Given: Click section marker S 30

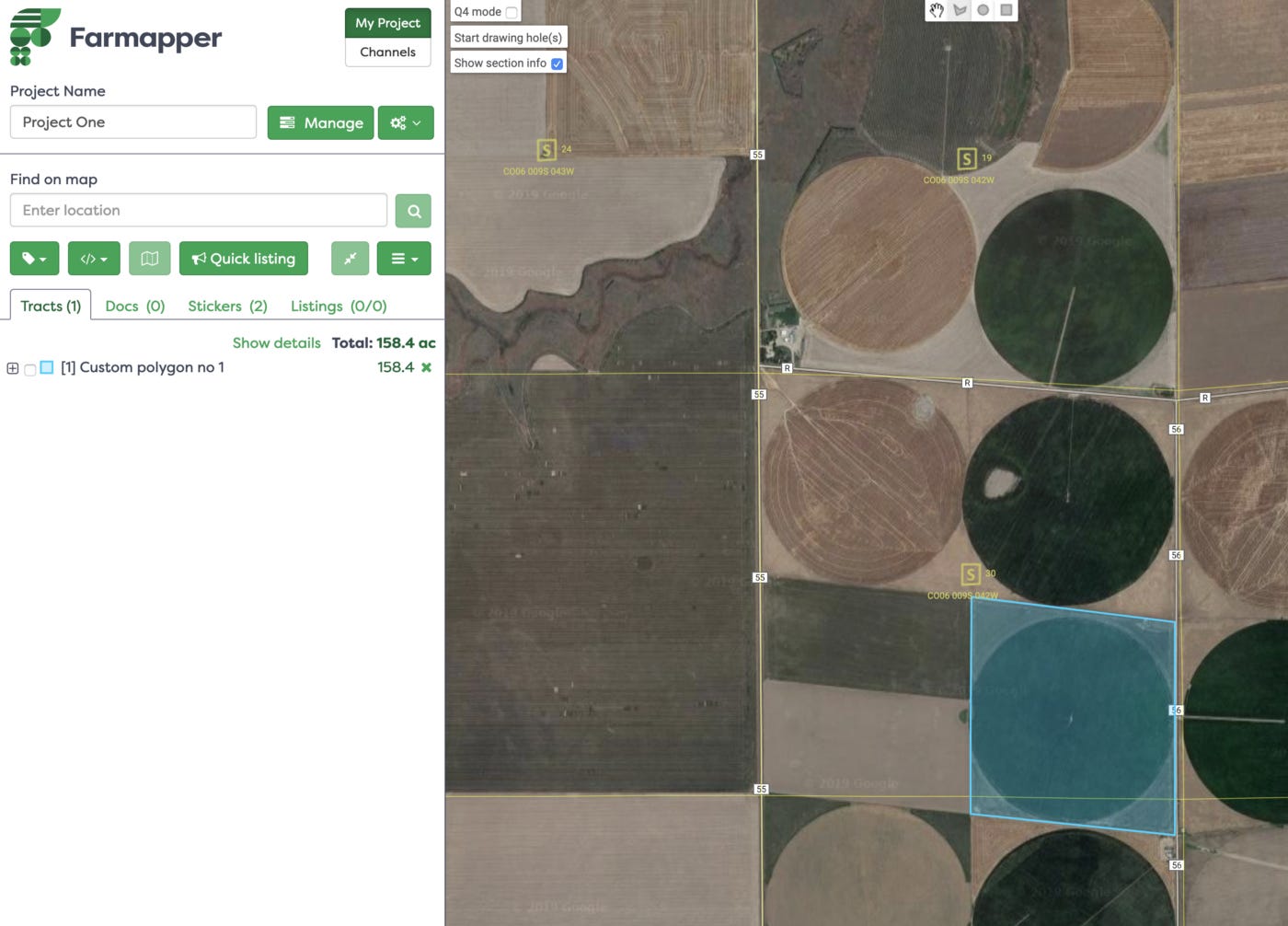Looking at the screenshot, I should 971,575.
